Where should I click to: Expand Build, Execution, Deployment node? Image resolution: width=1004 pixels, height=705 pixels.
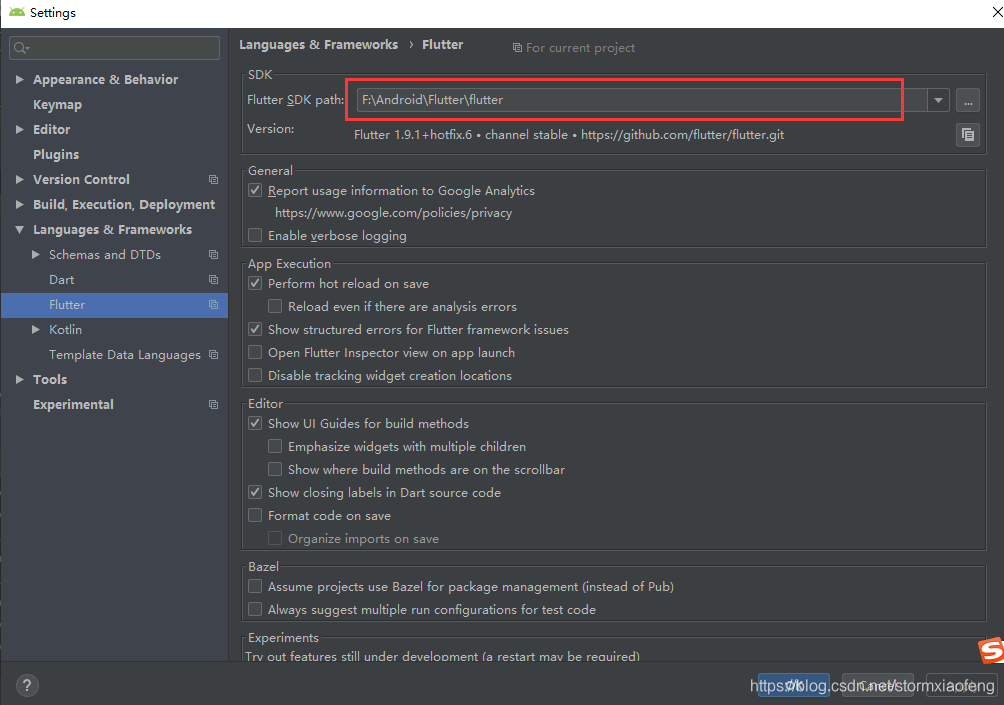pyautogui.click(x=20, y=204)
